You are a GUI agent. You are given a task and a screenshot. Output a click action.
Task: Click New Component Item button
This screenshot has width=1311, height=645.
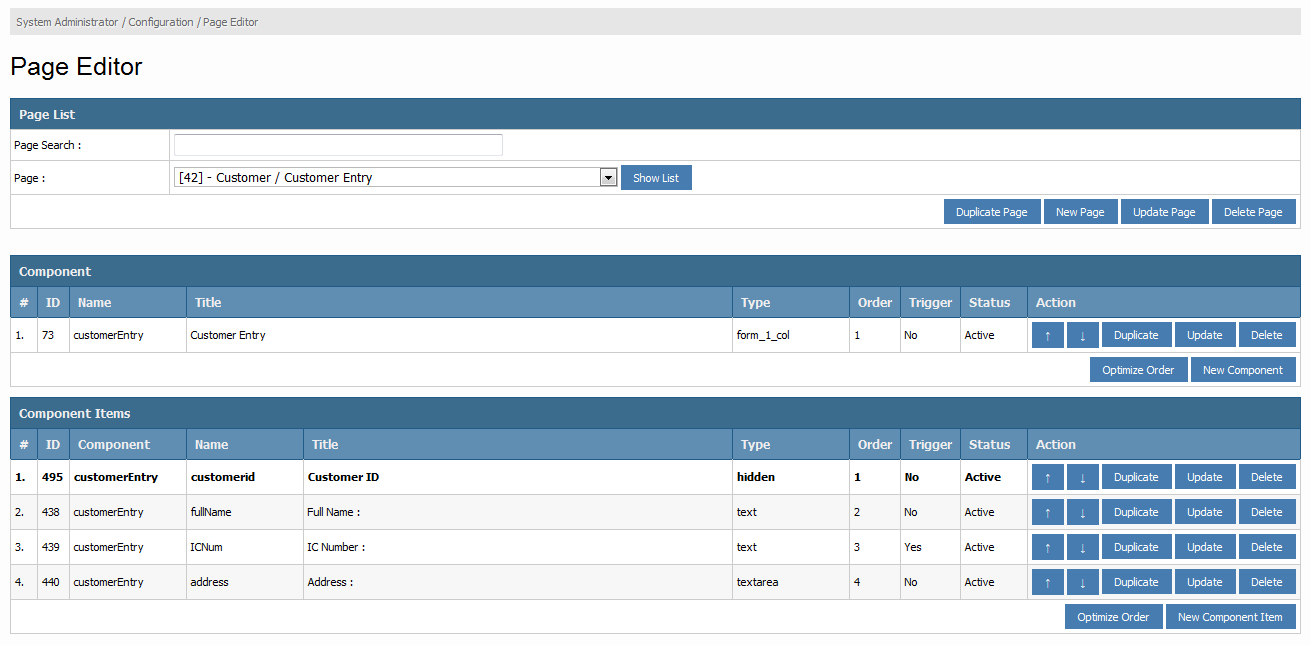1230,617
